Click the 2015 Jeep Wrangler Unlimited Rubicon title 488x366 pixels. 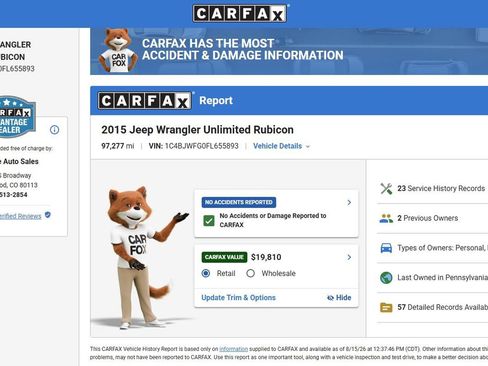(x=197, y=130)
